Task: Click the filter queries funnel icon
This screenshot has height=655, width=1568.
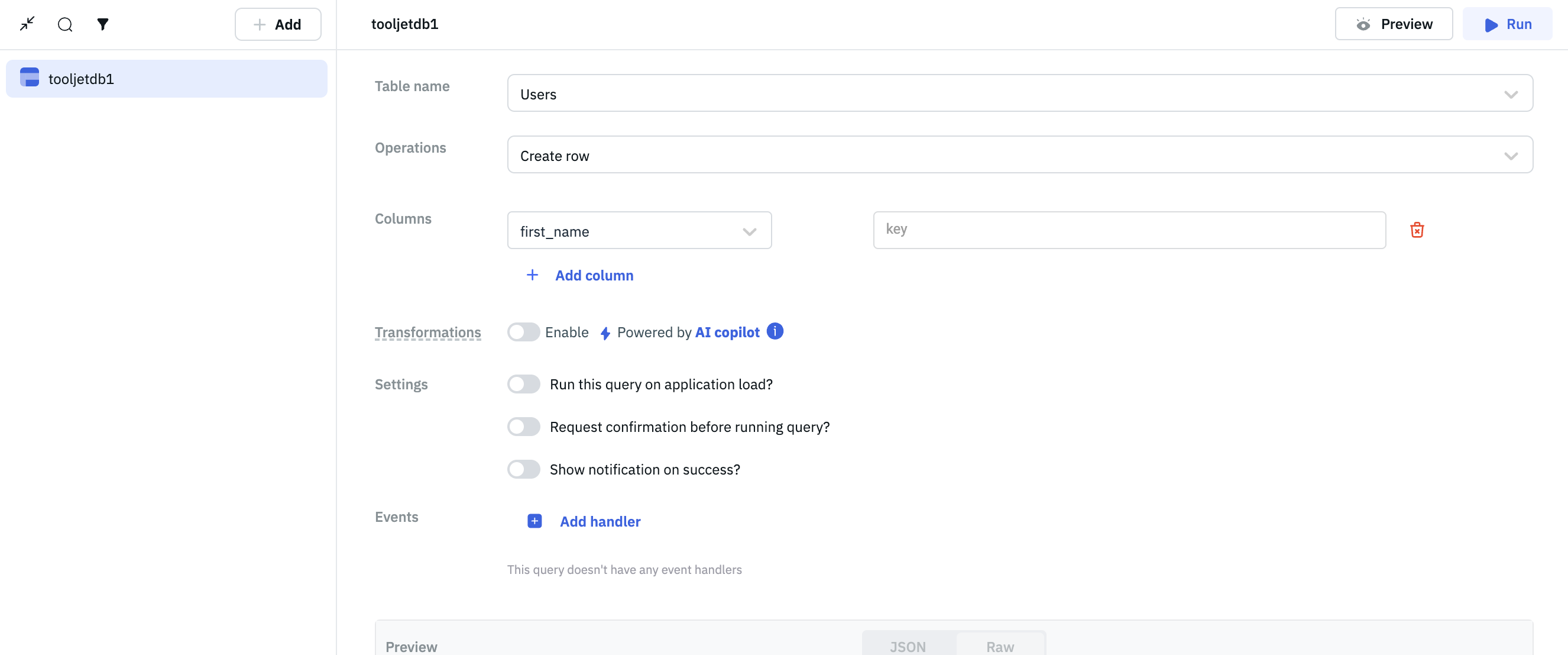Action: [x=103, y=24]
